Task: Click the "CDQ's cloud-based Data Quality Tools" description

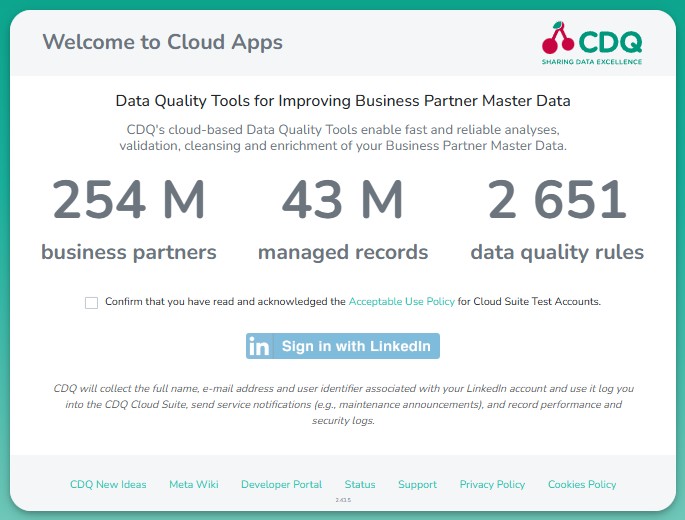Action: tap(343, 137)
